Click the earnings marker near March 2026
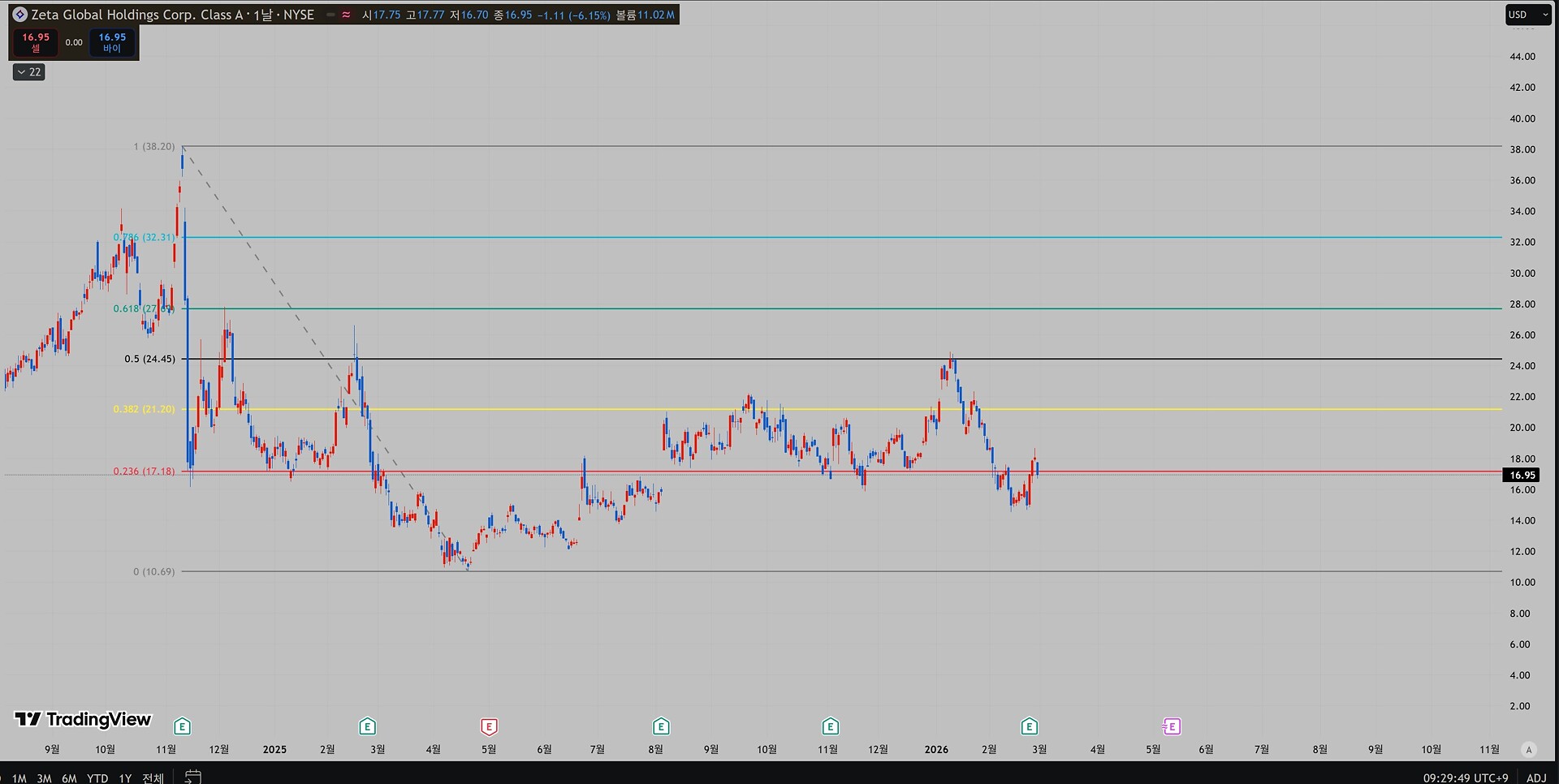The width and height of the screenshot is (1559, 784). (x=1029, y=726)
